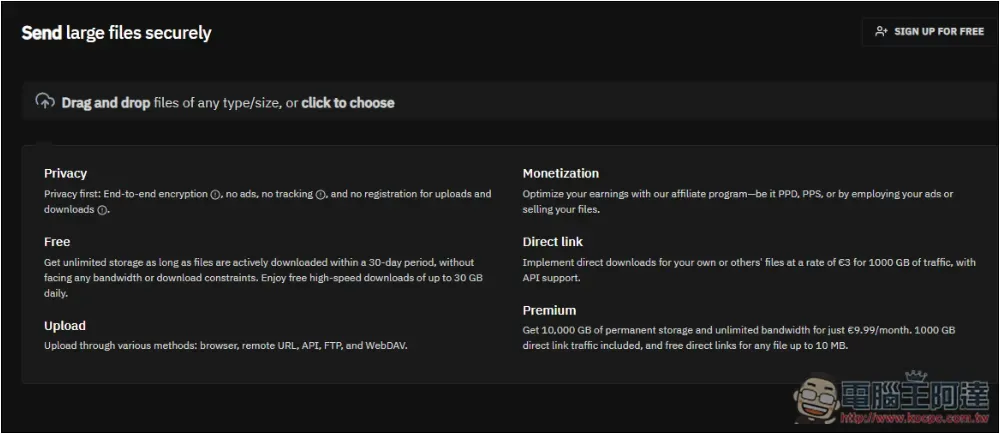Image resolution: width=1000 pixels, height=434 pixels.
Task: Select the Direct link heading
Action: tap(552, 242)
